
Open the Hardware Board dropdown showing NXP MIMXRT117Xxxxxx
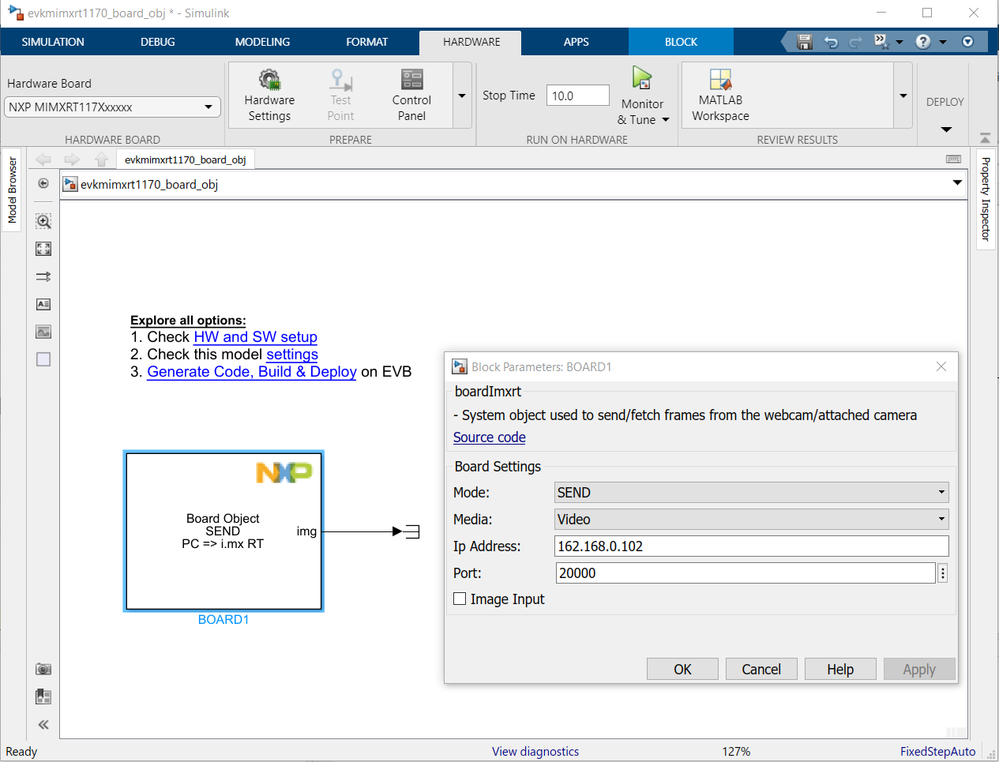113,106
